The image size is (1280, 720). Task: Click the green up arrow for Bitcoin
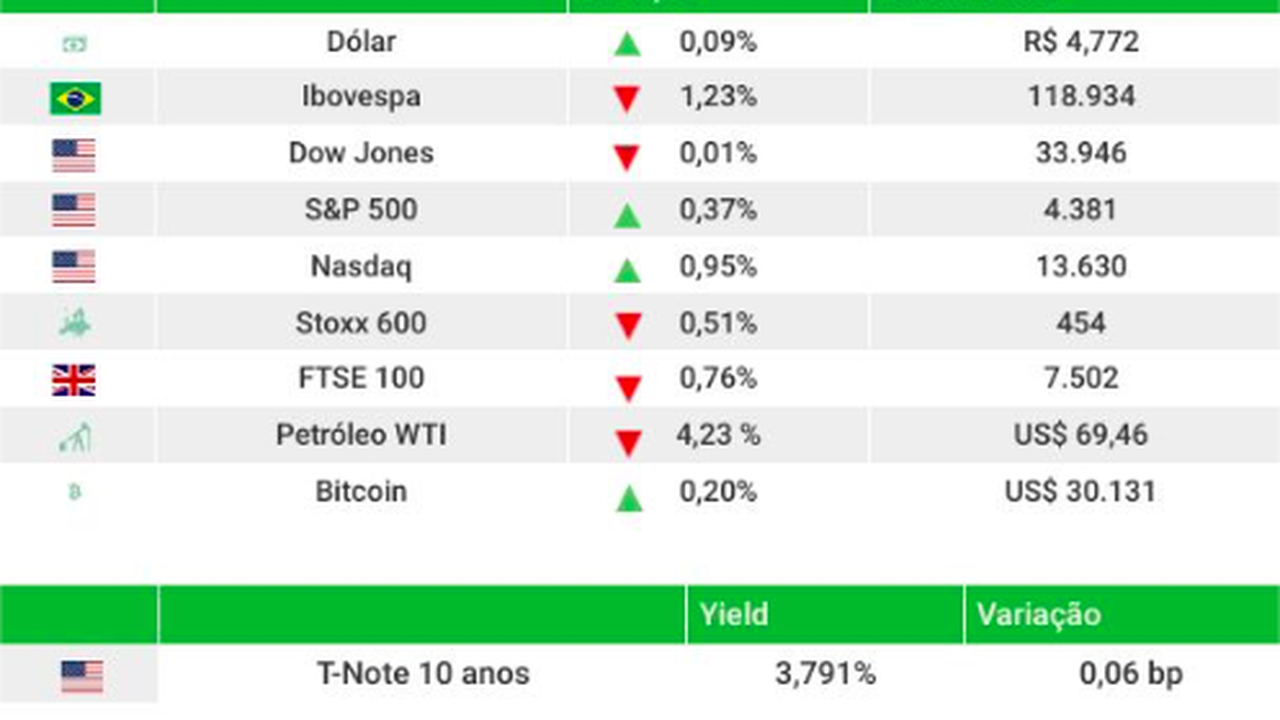coord(627,497)
